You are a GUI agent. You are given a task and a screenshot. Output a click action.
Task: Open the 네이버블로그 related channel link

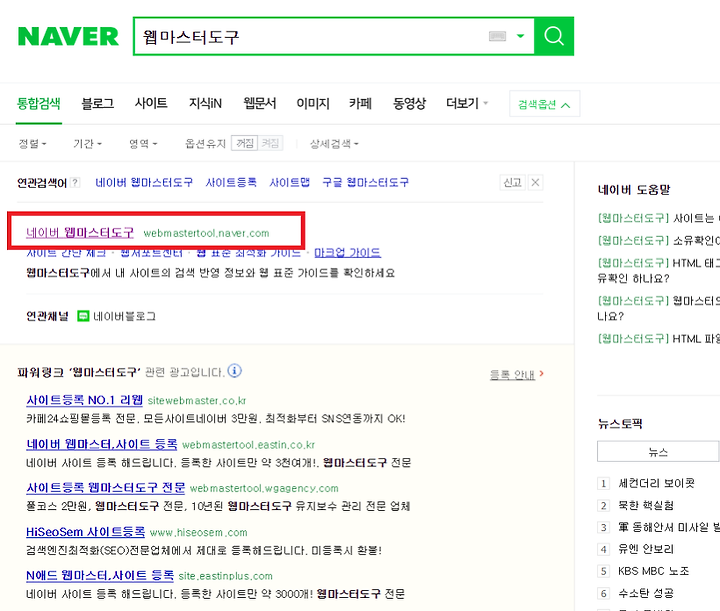pyautogui.click(x=124, y=316)
